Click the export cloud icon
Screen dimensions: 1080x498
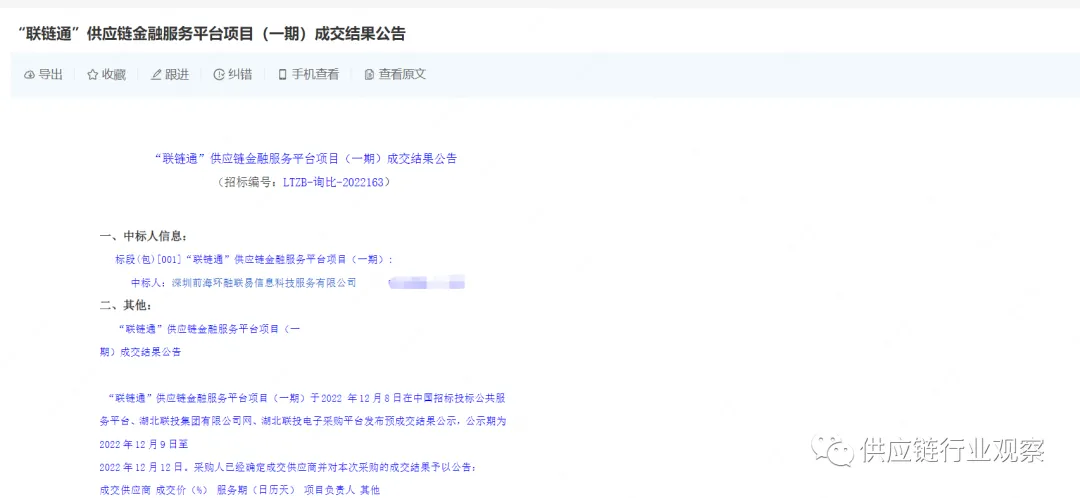tap(29, 75)
